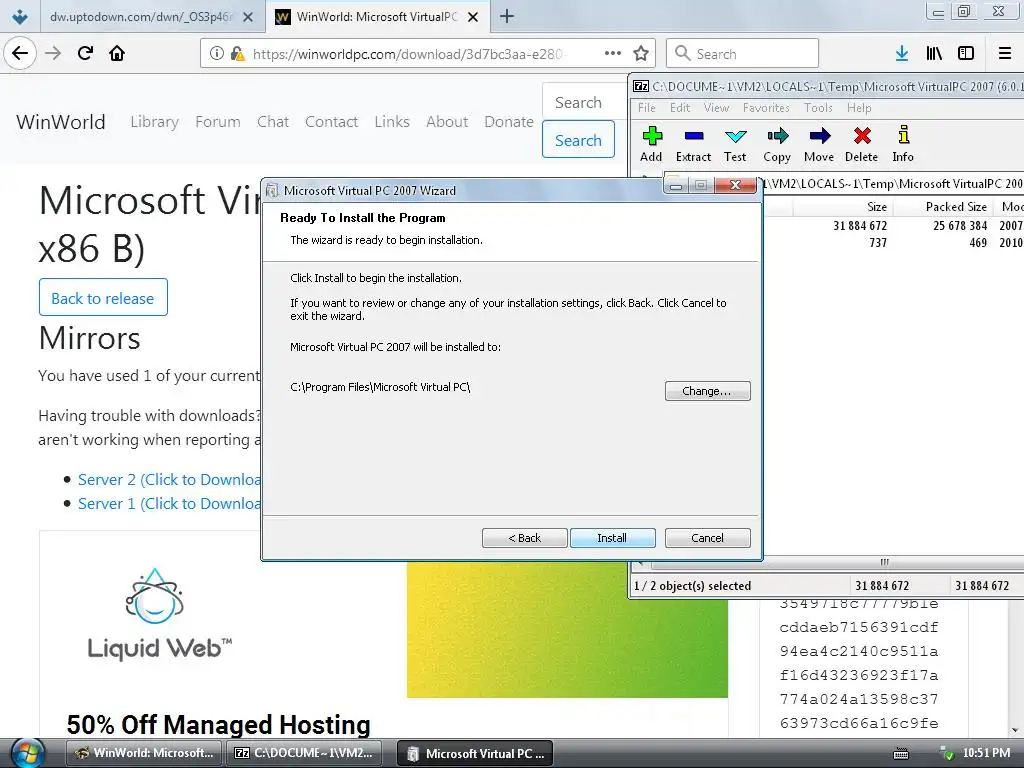Click the Liquid Web ad logo
The height and width of the screenshot is (768, 1024).
159,615
